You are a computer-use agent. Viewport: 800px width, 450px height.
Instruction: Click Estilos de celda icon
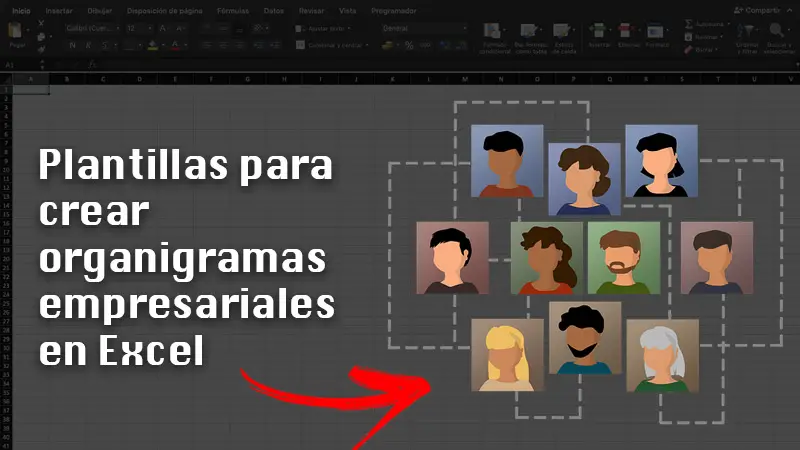[561, 31]
